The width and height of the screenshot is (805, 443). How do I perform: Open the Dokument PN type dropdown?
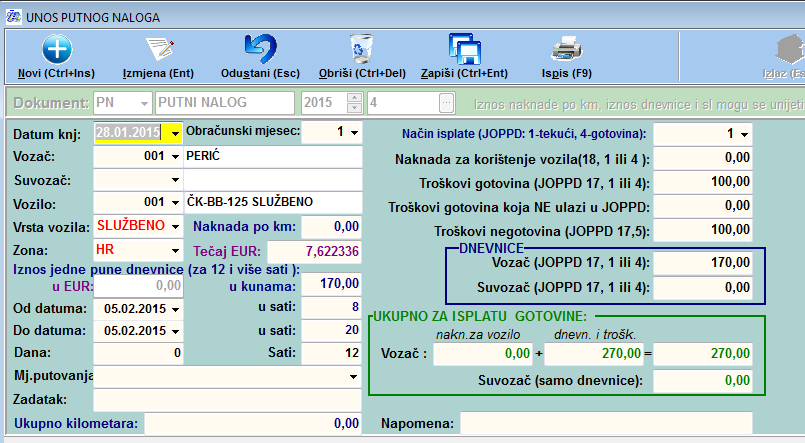[144, 104]
